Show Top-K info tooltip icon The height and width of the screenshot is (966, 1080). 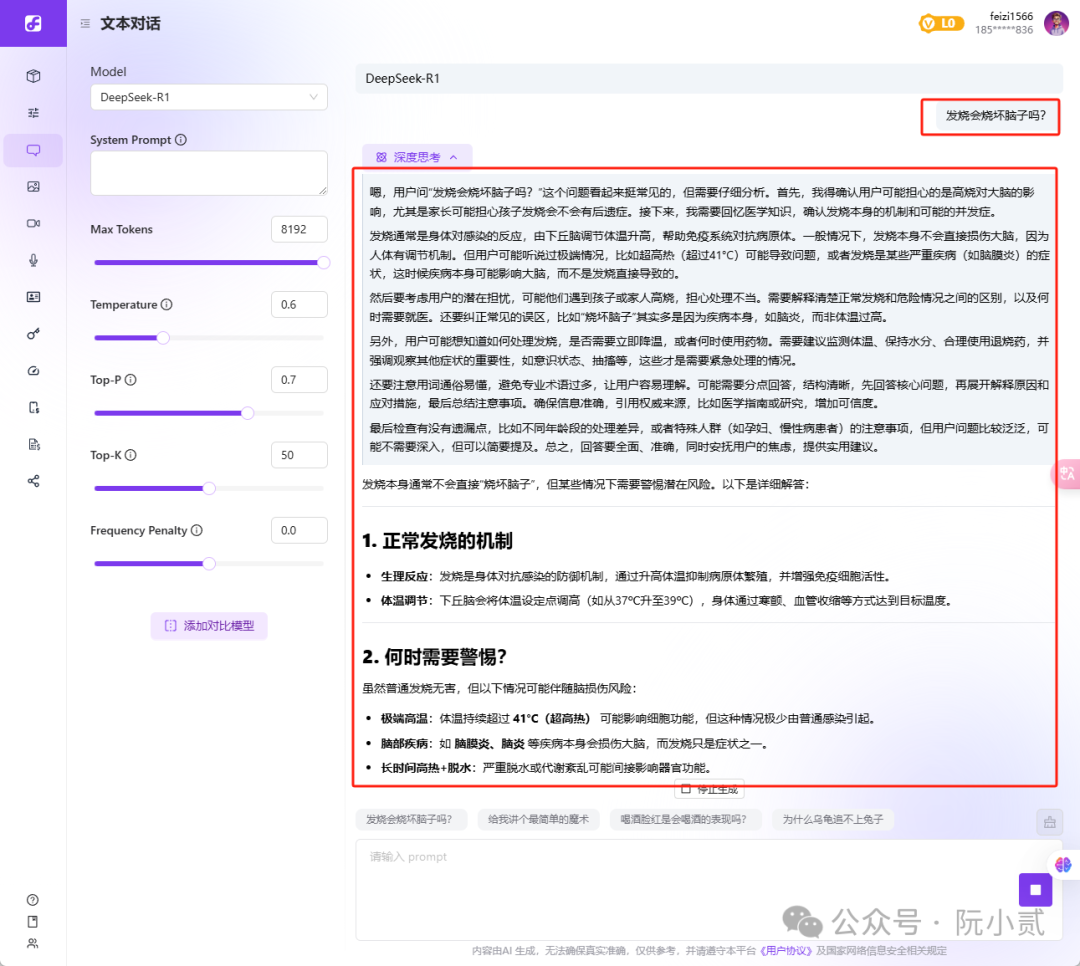point(130,455)
